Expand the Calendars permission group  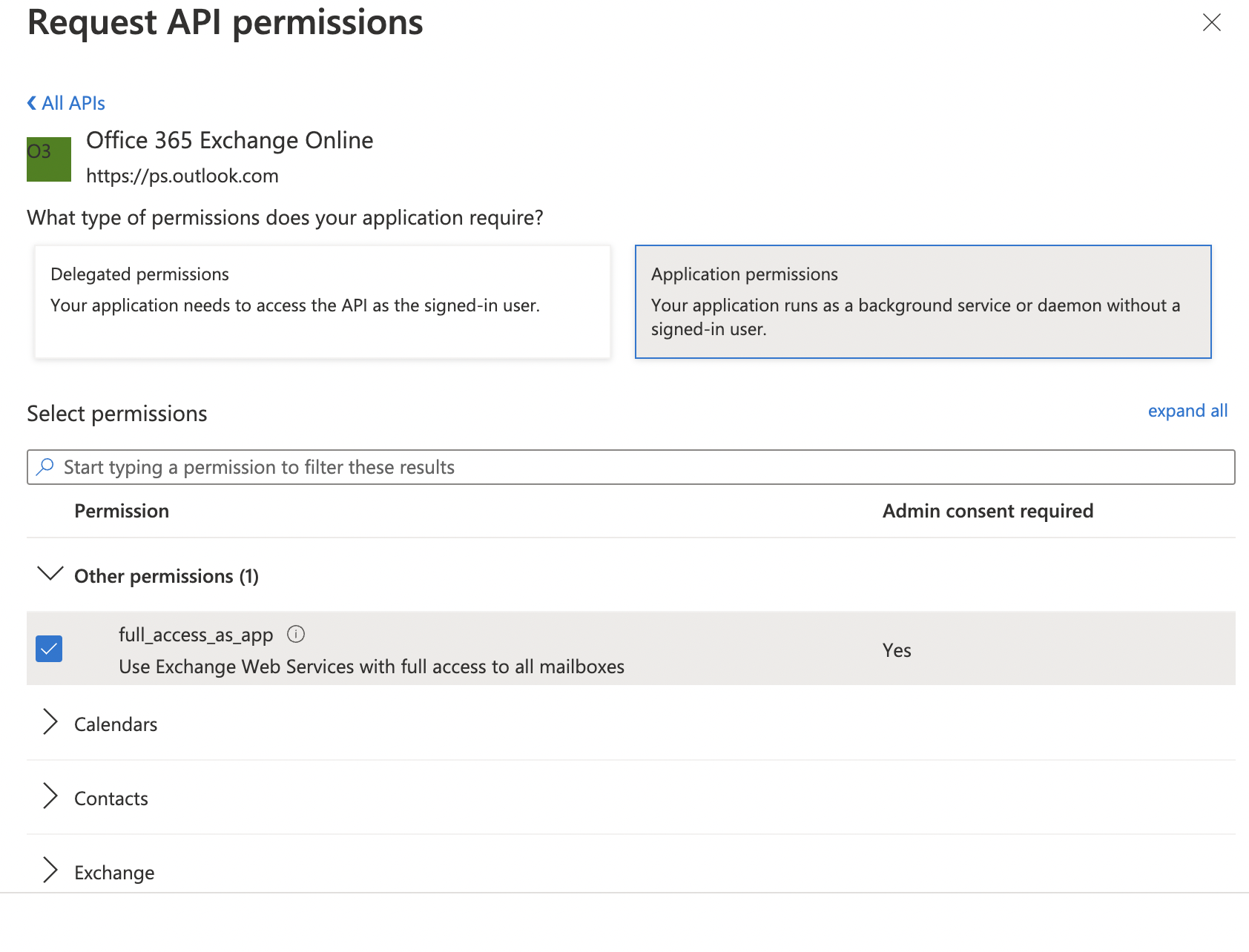pos(50,723)
